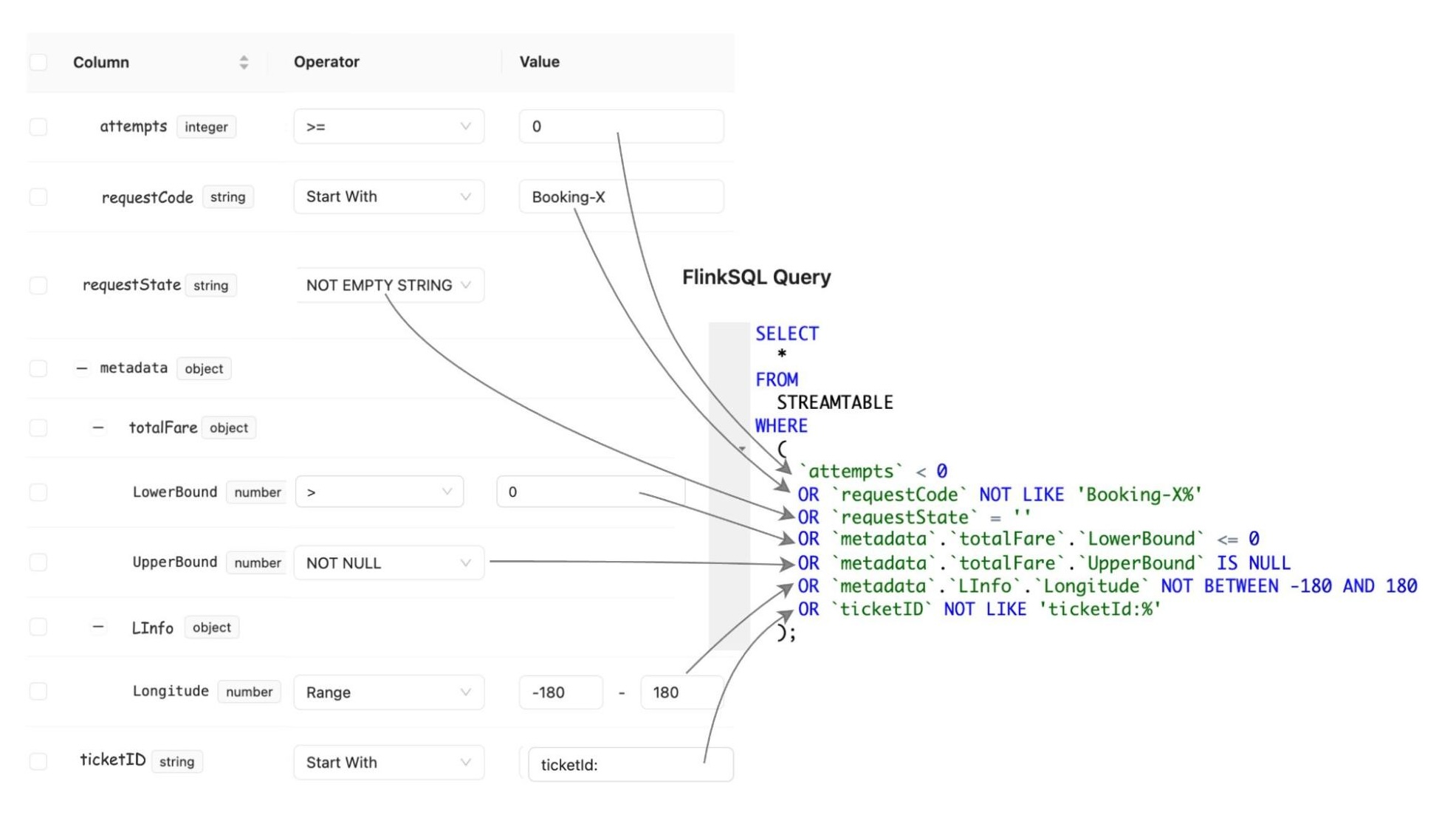
Task: Collapse the LInfo object row
Action: pyautogui.click(x=97, y=627)
